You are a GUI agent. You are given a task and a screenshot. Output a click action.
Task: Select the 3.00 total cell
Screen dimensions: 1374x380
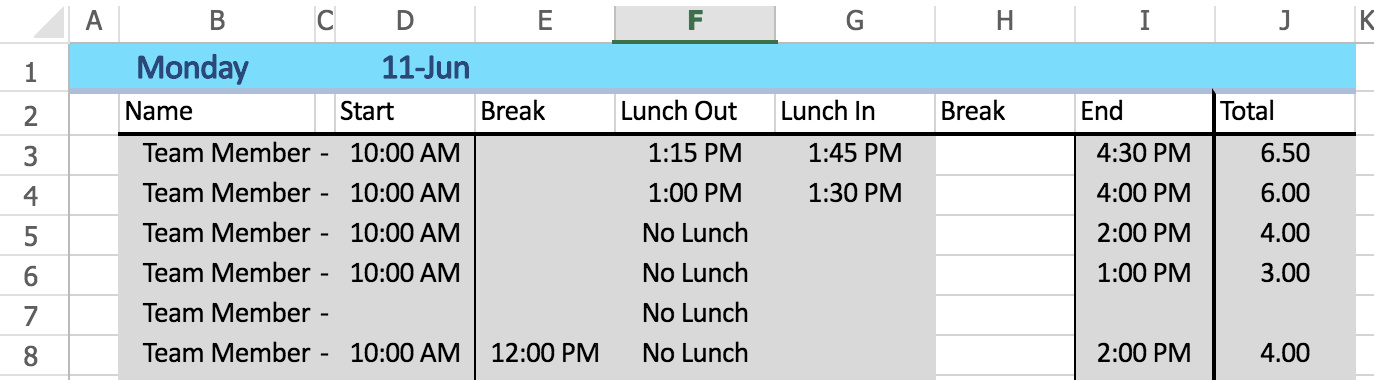pyautogui.click(x=1286, y=273)
